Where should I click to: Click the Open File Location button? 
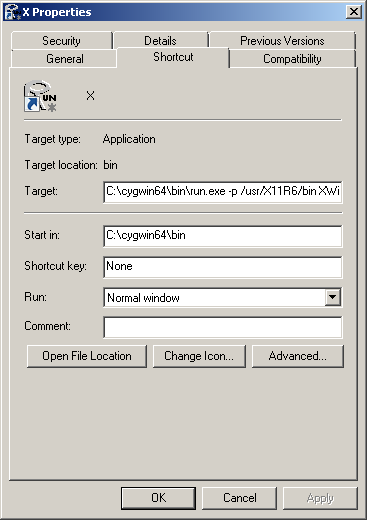(x=87, y=356)
